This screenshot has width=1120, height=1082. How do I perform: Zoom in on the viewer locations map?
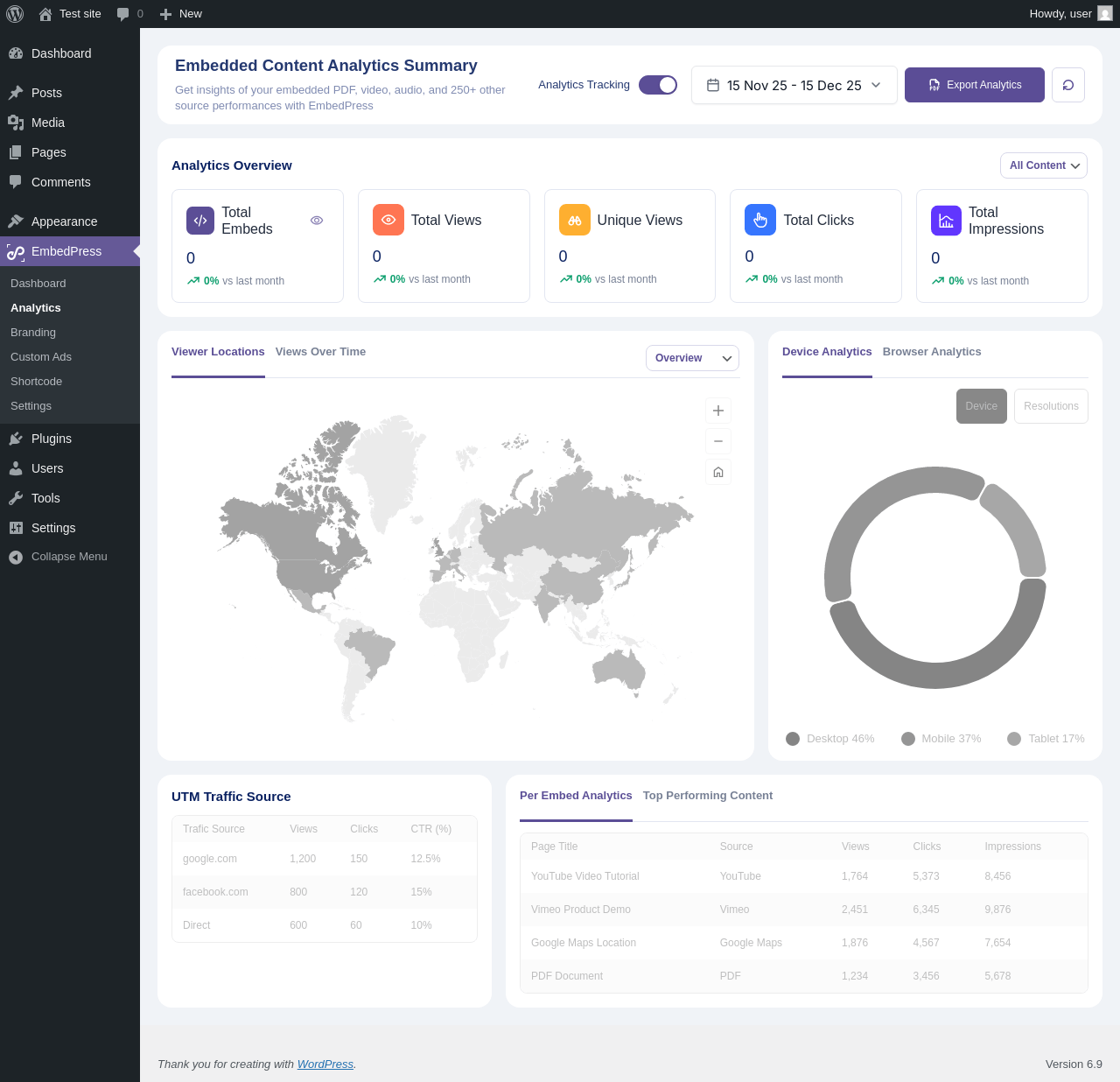click(717, 411)
